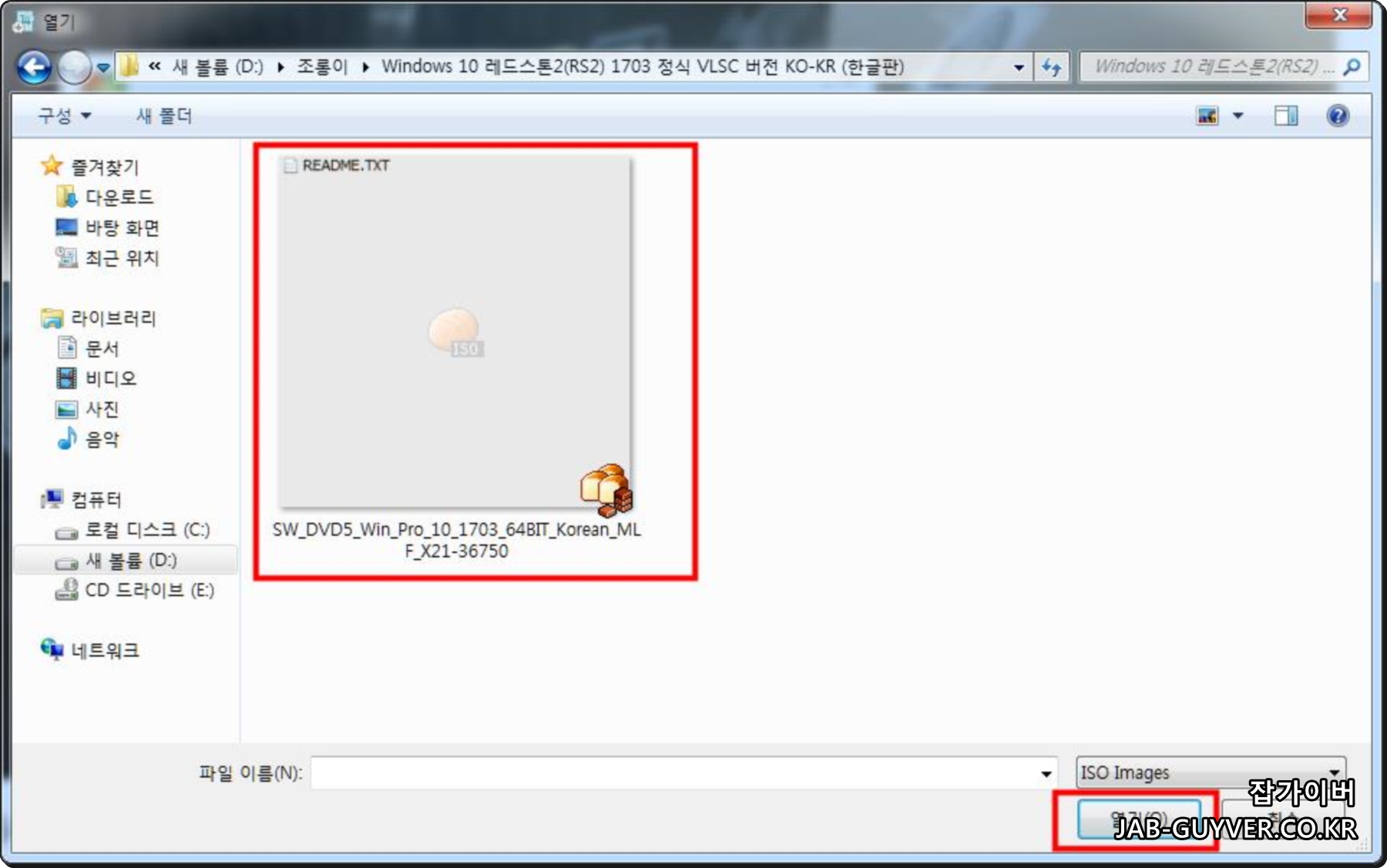Open the 구성 menu

[x=65, y=116]
